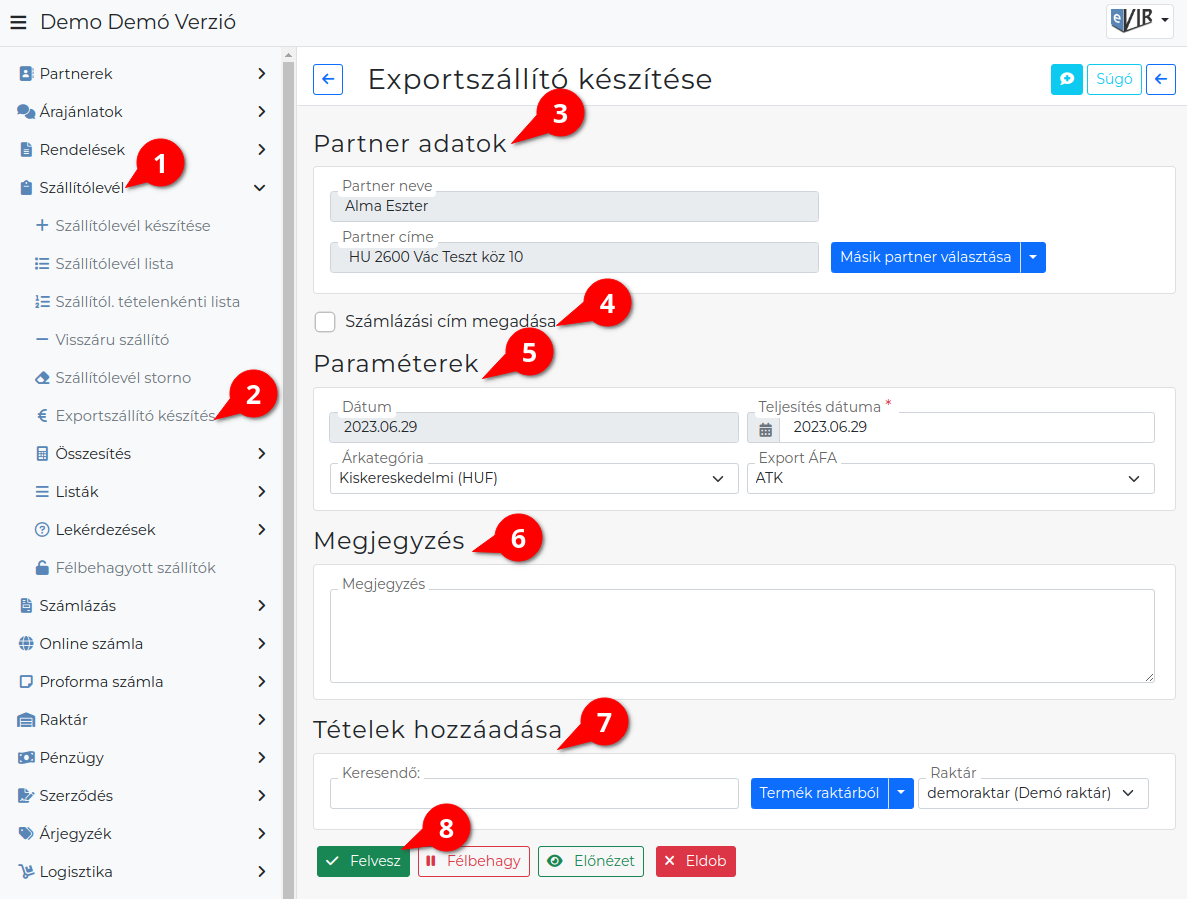This screenshot has height=899, width=1187.
Task: Click the Exportszállító készítés euro icon
Action: click(42, 415)
